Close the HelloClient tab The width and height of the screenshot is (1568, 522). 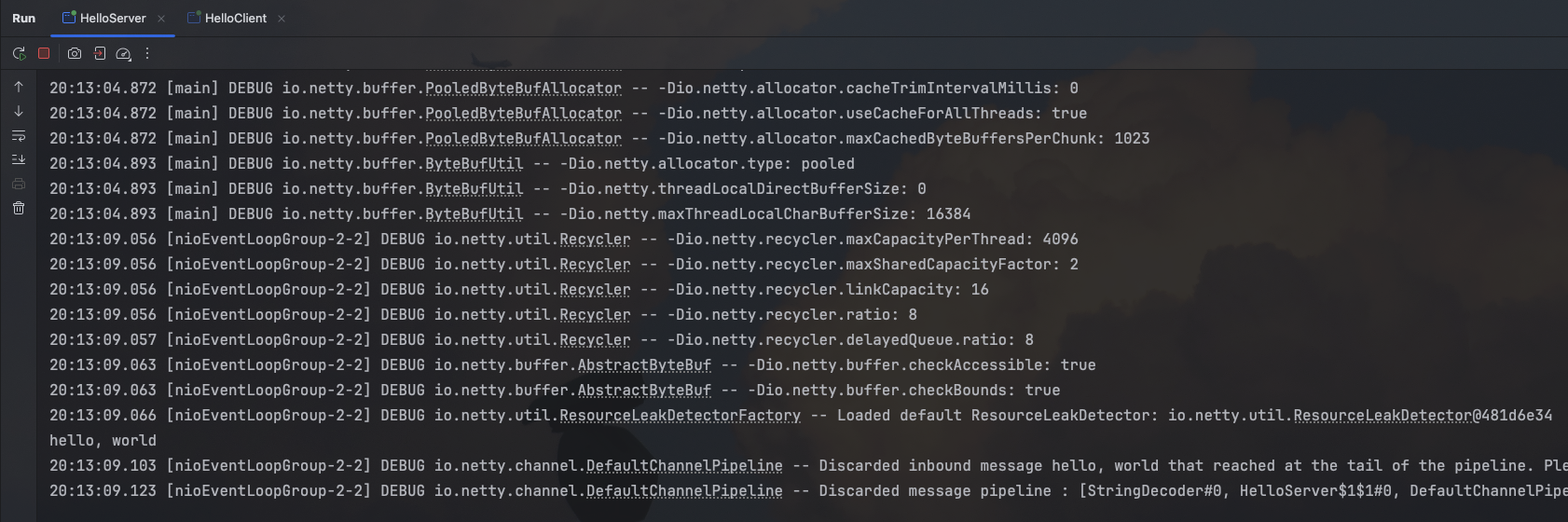point(282,19)
